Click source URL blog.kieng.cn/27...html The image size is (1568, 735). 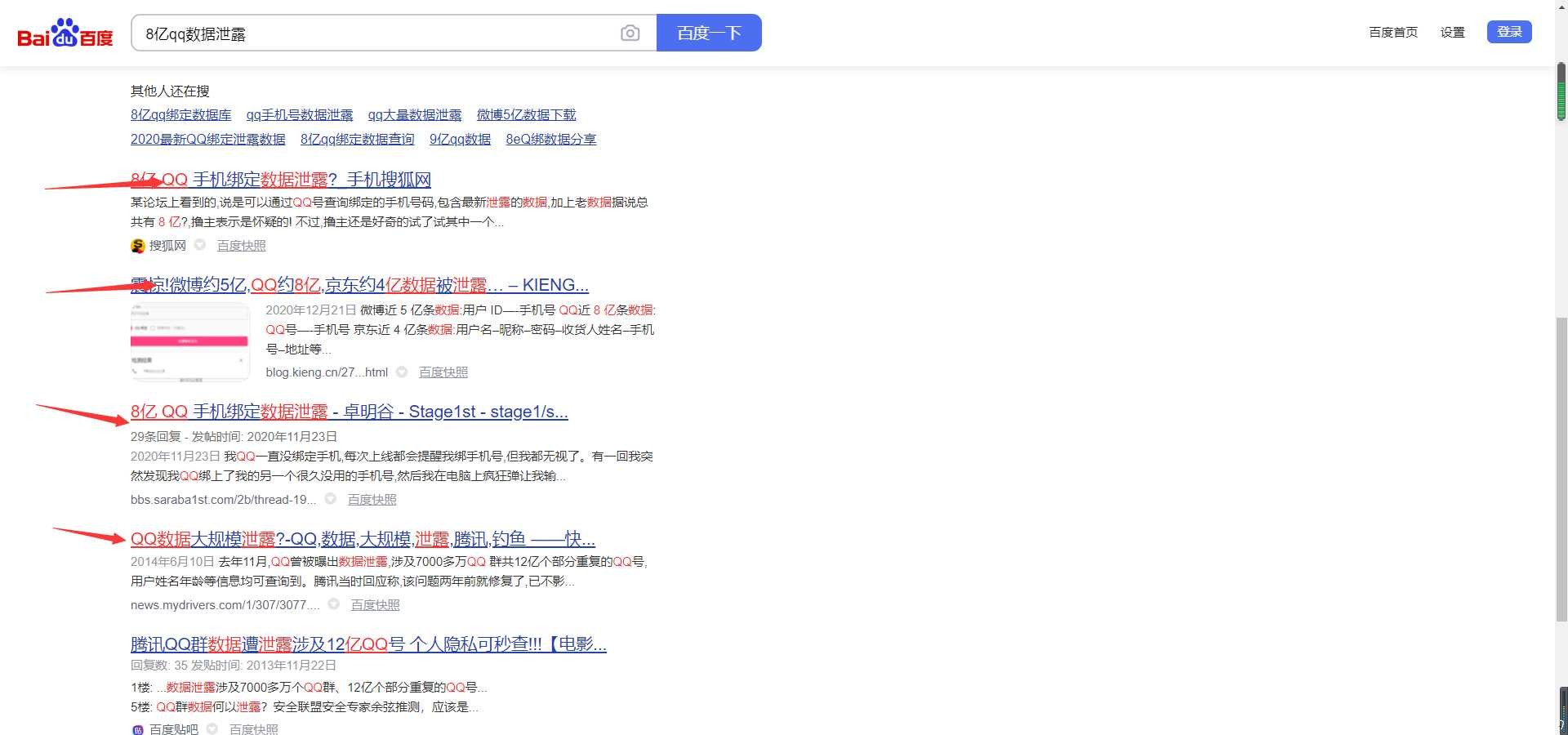[327, 372]
